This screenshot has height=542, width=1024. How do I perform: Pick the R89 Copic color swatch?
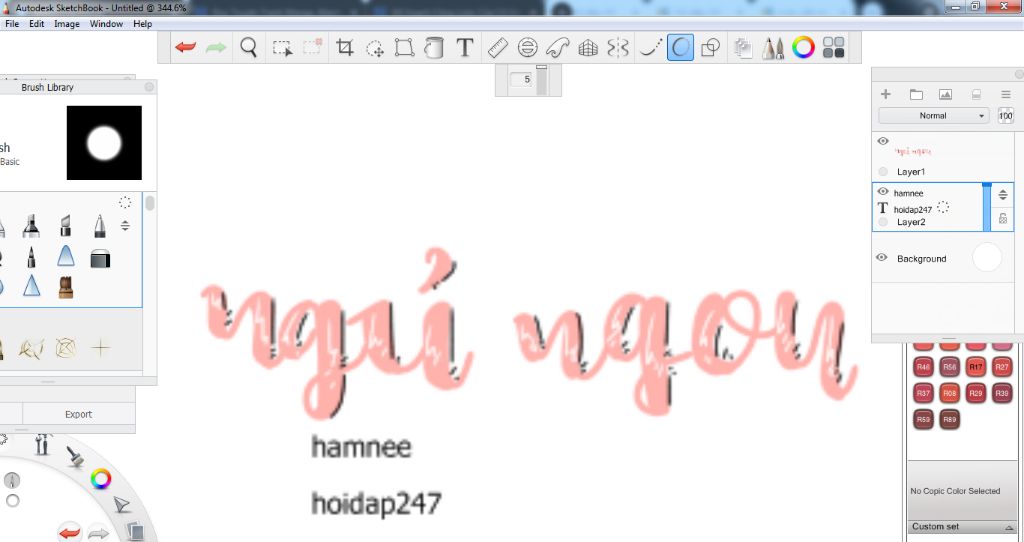[x=950, y=419]
